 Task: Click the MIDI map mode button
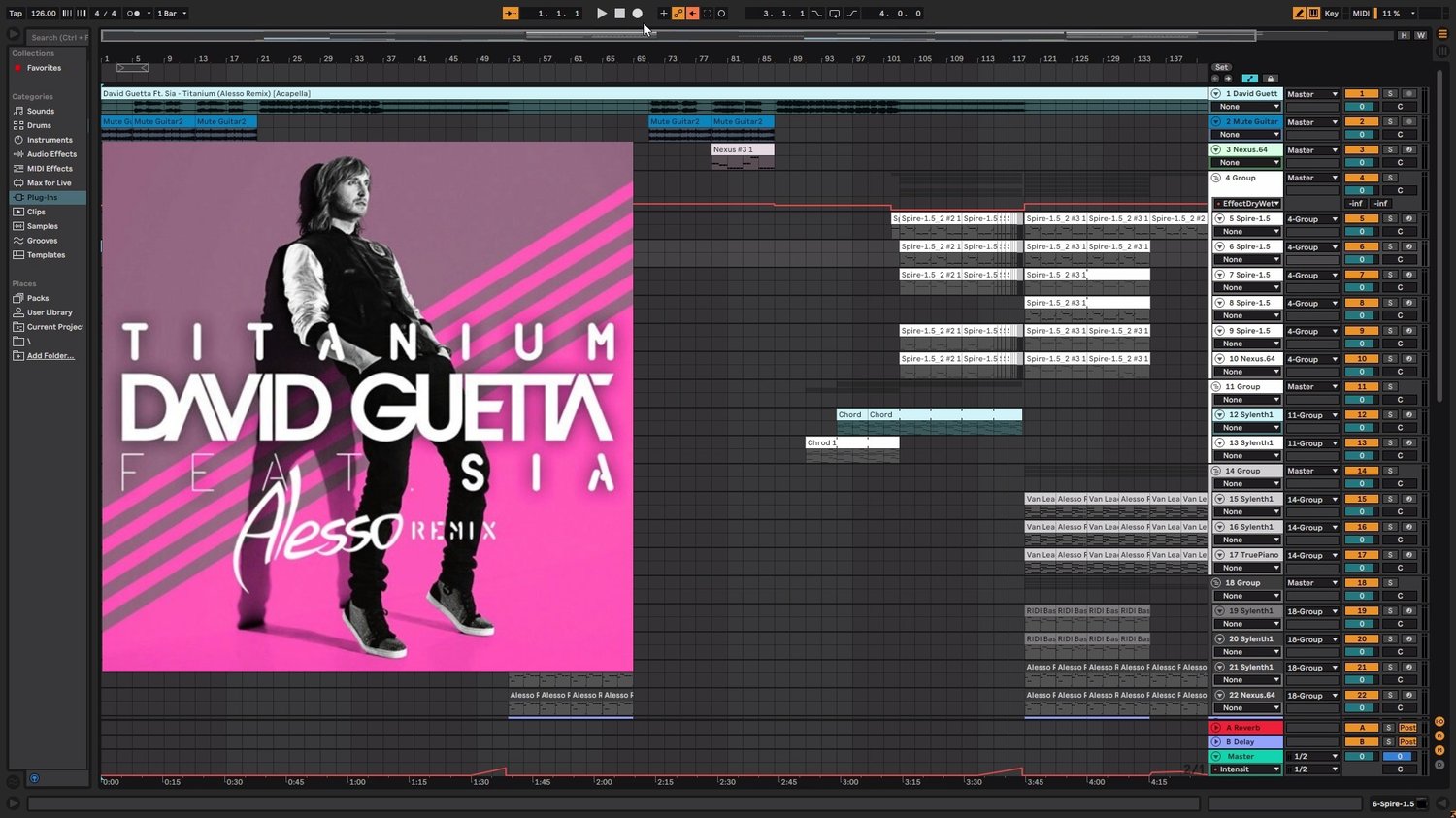(x=1361, y=14)
